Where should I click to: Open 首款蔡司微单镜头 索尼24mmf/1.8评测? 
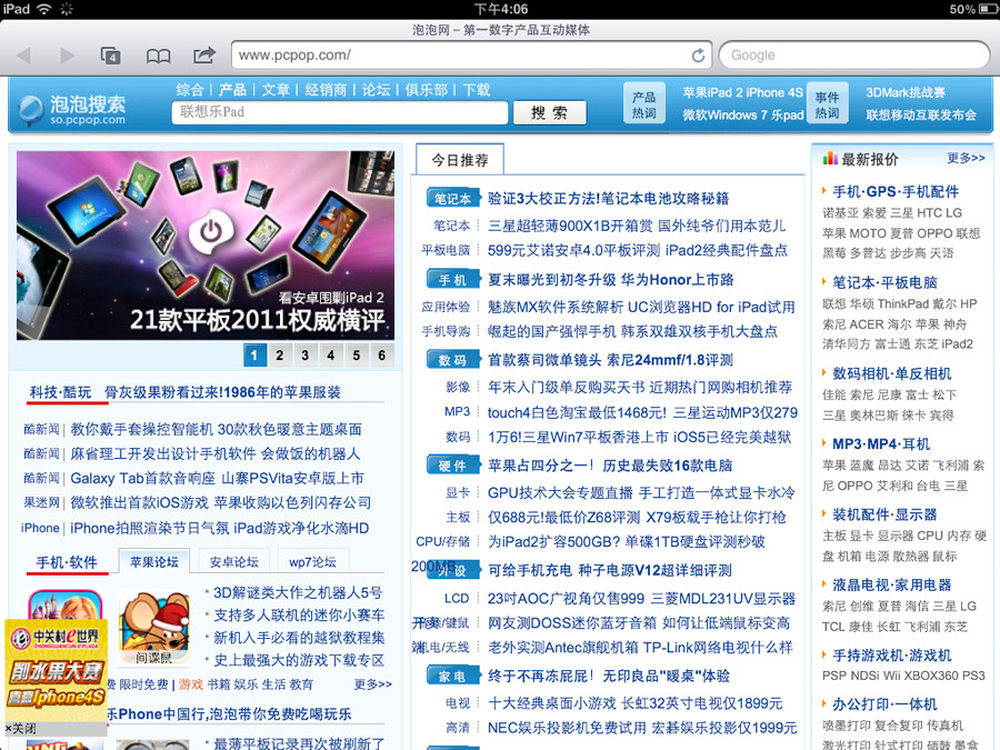click(x=610, y=360)
